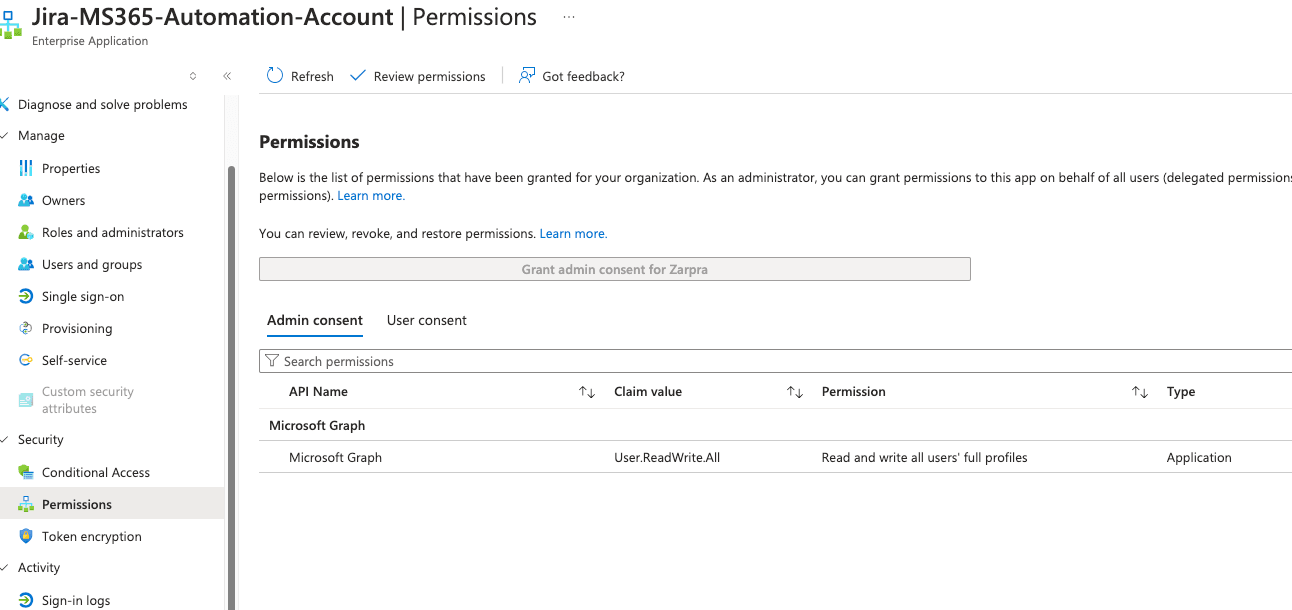The height and width of the screenshot is (610, 1292).
Task: Click the Roles and administrators icon
Action: click(x=26, y=232)
